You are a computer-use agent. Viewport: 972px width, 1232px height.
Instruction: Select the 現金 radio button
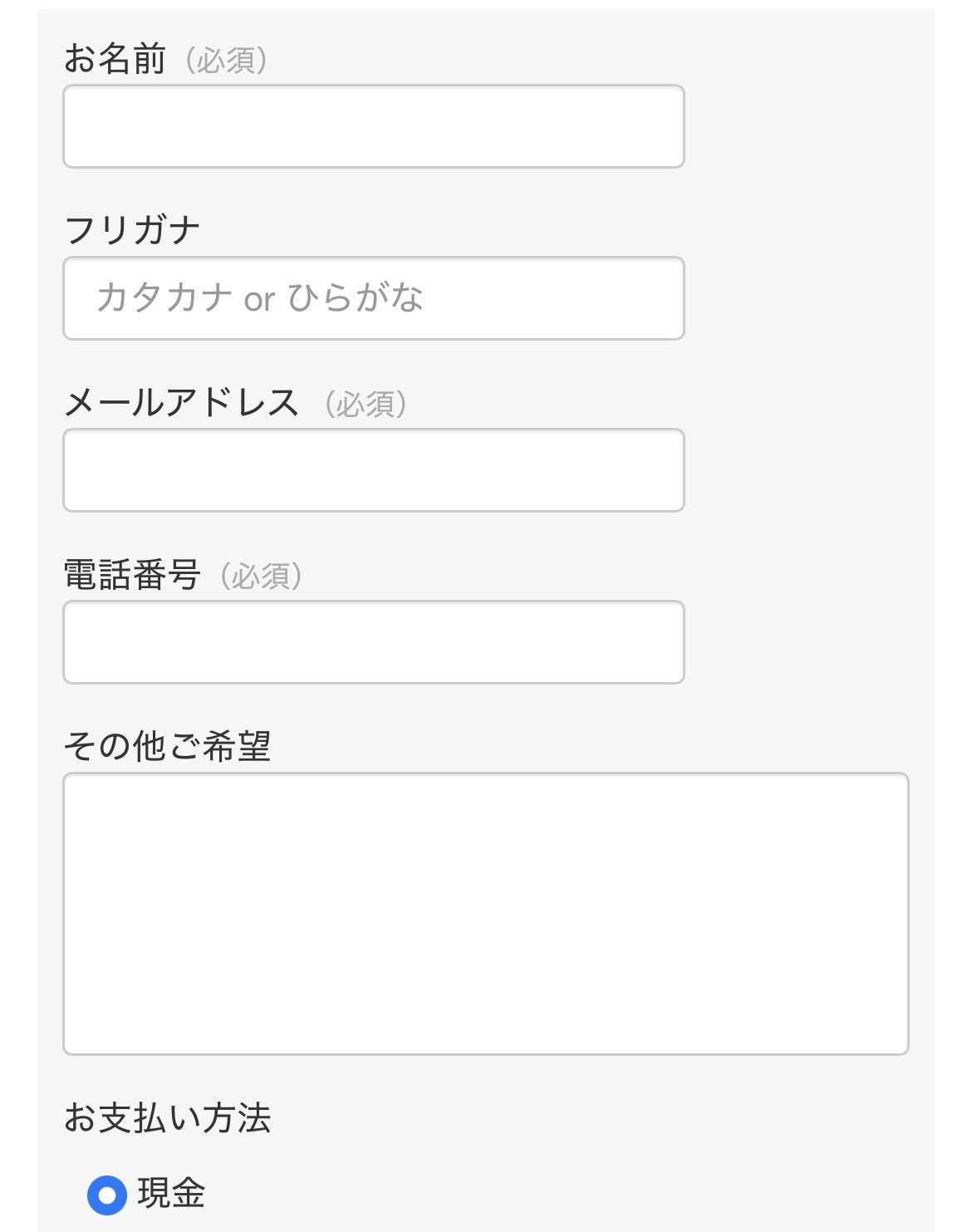(106, 1195)
